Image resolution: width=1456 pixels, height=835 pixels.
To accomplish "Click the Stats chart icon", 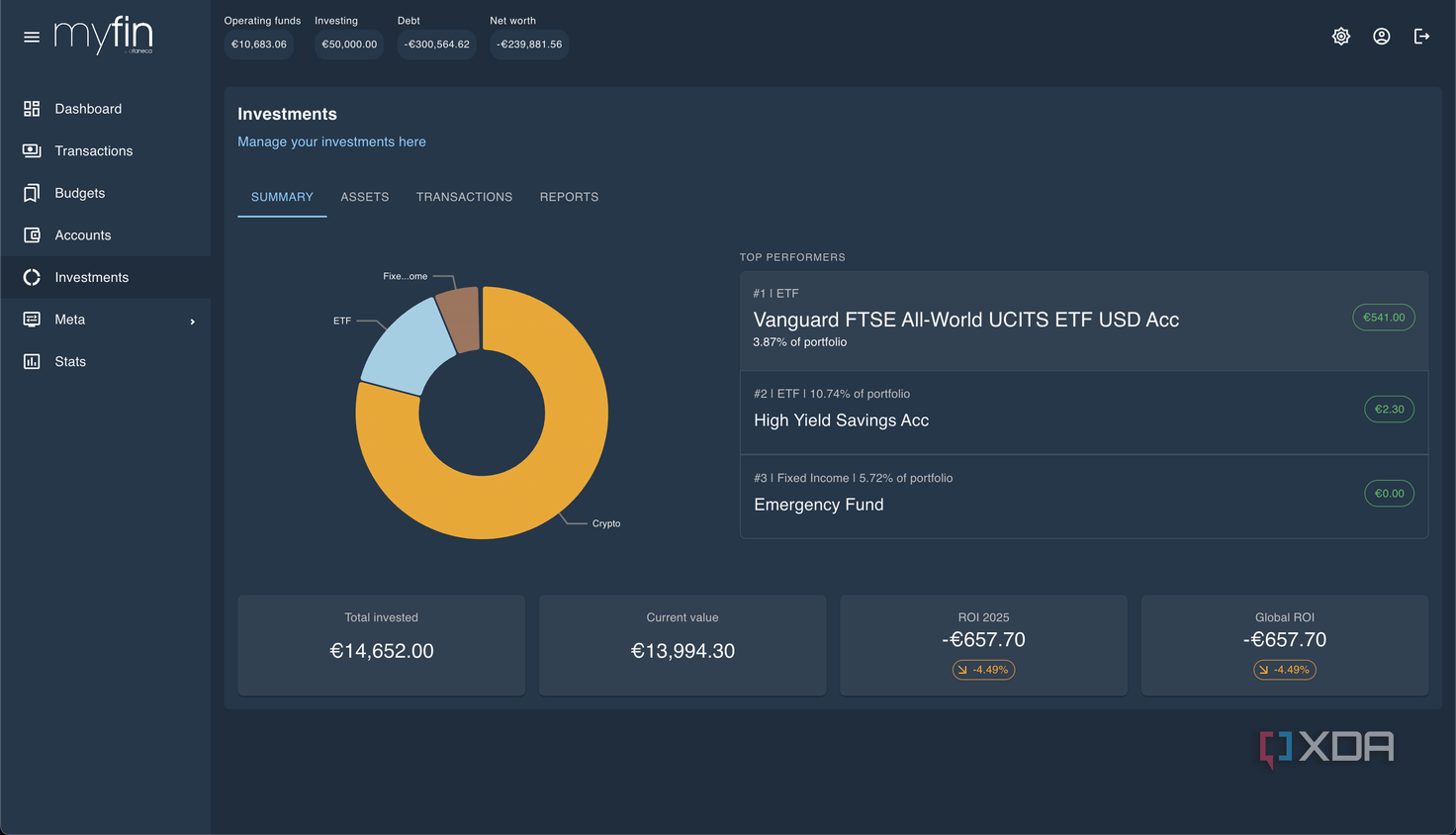I will click(x=32, y=361).
